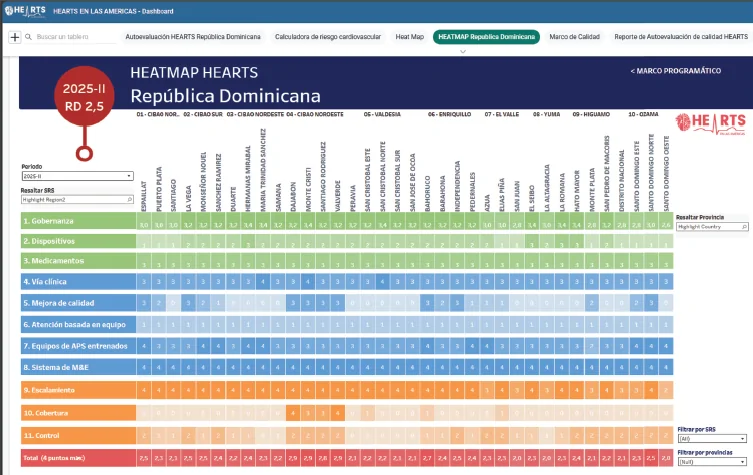Switch to the Heat Map tab
Viewport: 753px width, 475px height.
click(x=410, y=37)
